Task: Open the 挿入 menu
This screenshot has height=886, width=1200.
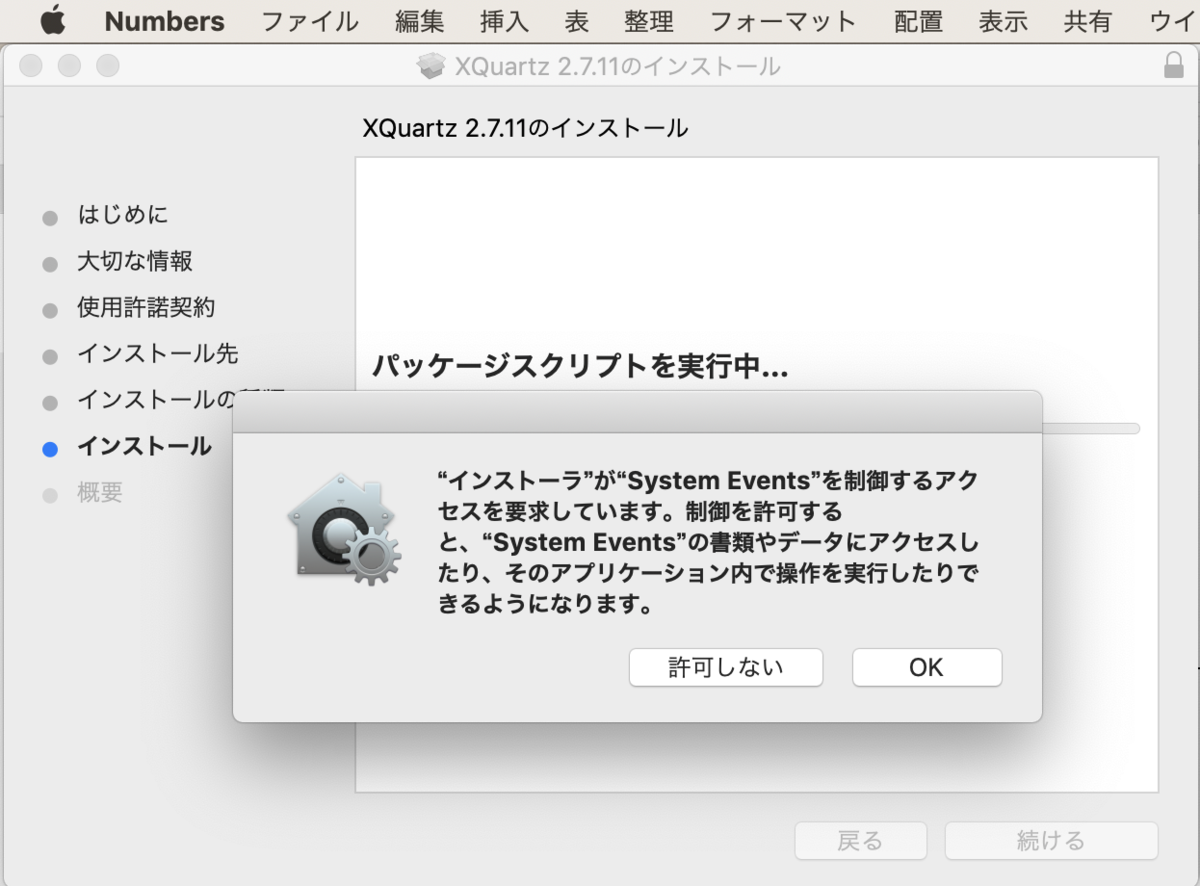Action: (x=504, y=21)
